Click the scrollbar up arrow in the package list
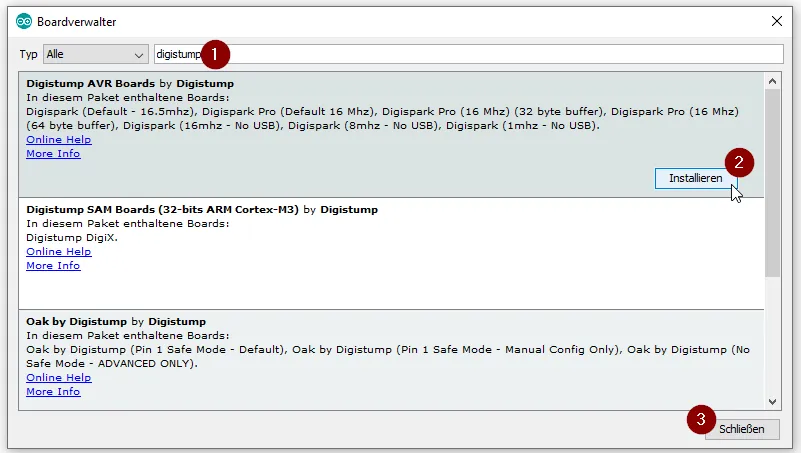Image resolution: width=801 pixels, height=453 pixels. [773, 80]
